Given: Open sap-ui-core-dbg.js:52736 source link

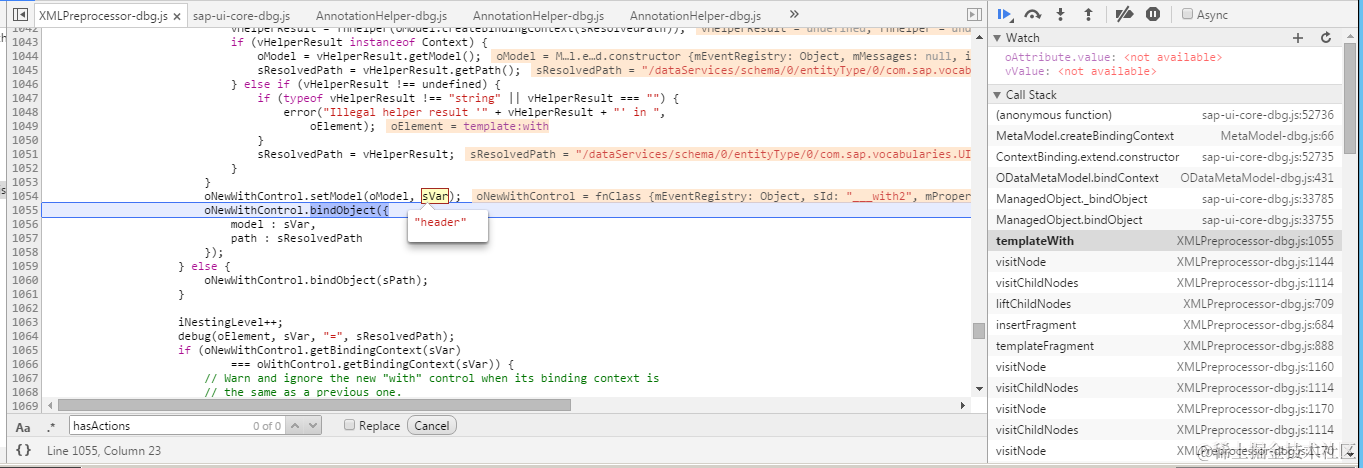Looking at the screenshot, I should [1268, 115].
